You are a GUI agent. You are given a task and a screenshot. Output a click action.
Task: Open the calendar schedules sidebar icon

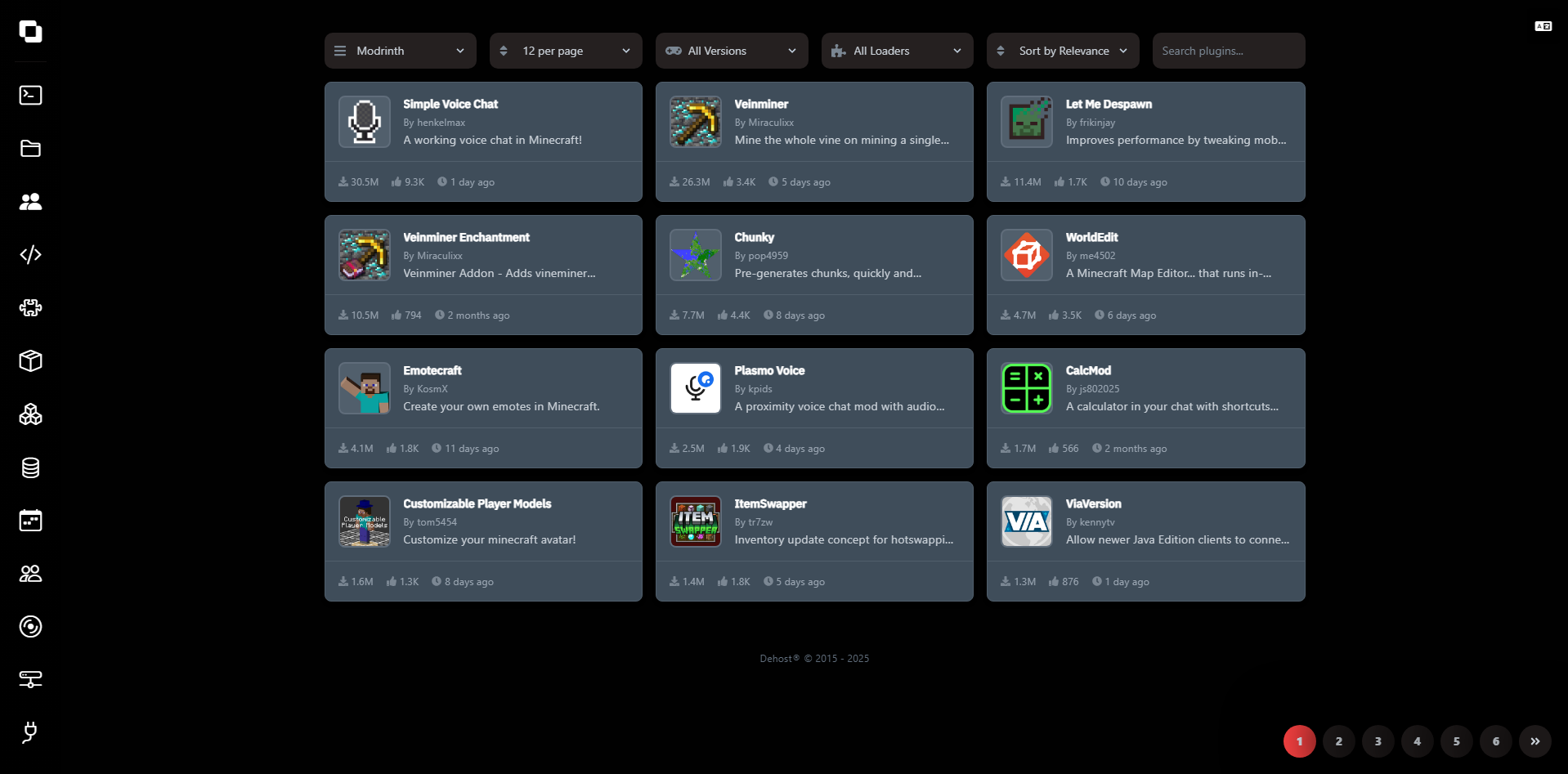30,521
